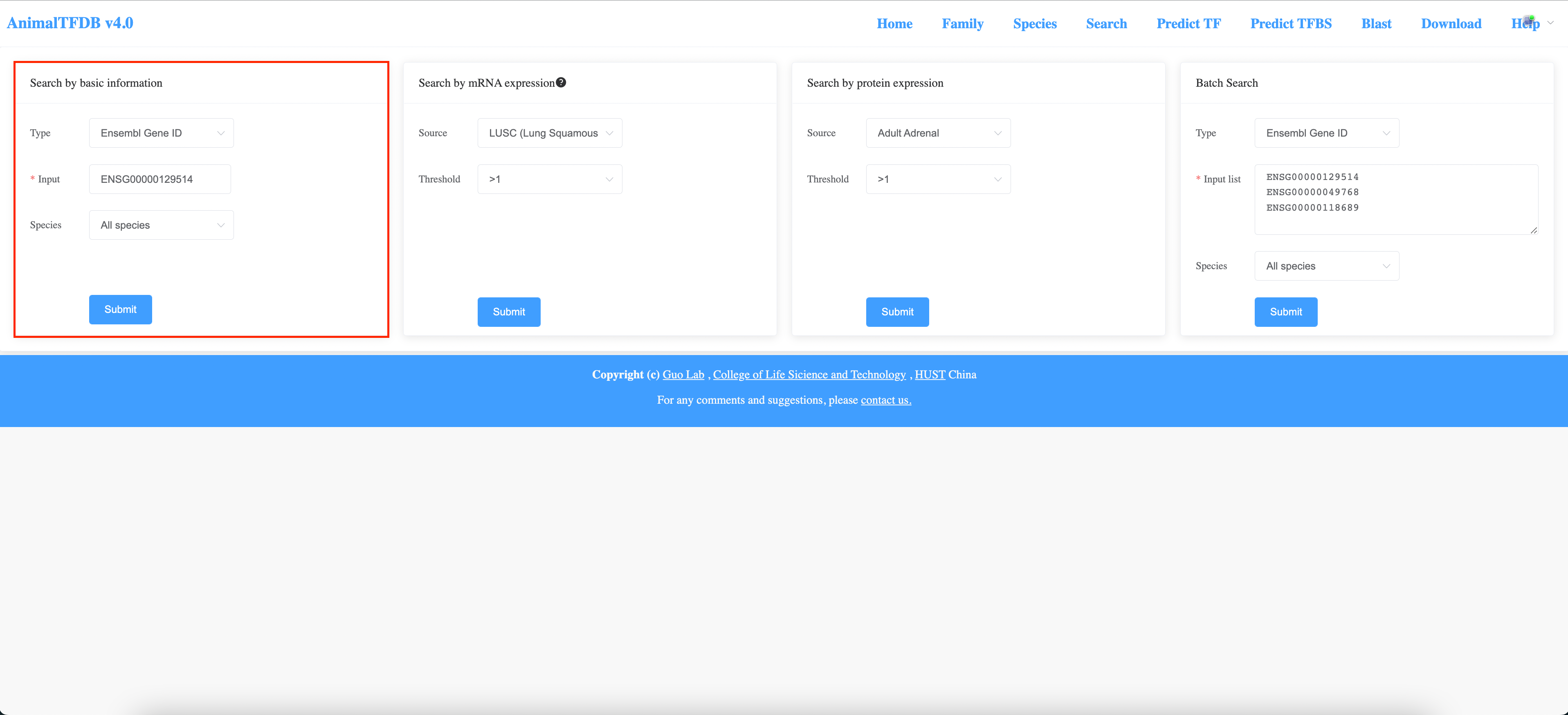Image resolution: width=1568 pixels, height=715 pixels.
Task: Go to the Family menu item
Action: coord(962,24)
